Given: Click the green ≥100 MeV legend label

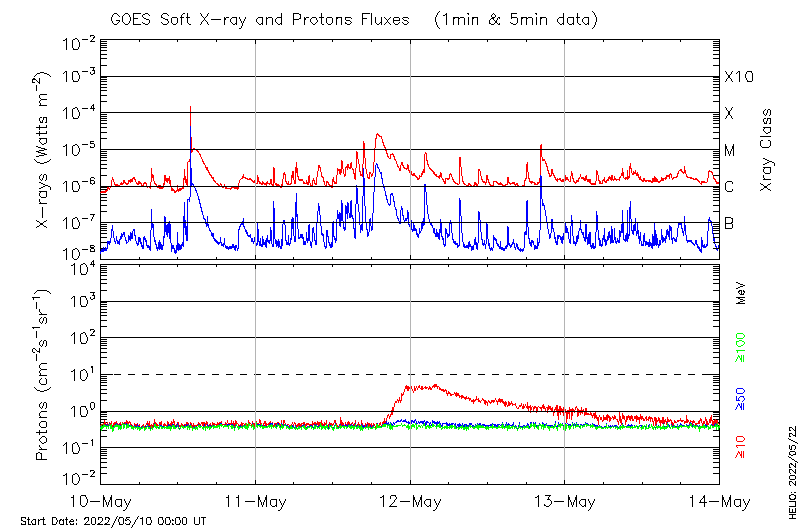Looking at the screenshot, I should coord(742,348).
